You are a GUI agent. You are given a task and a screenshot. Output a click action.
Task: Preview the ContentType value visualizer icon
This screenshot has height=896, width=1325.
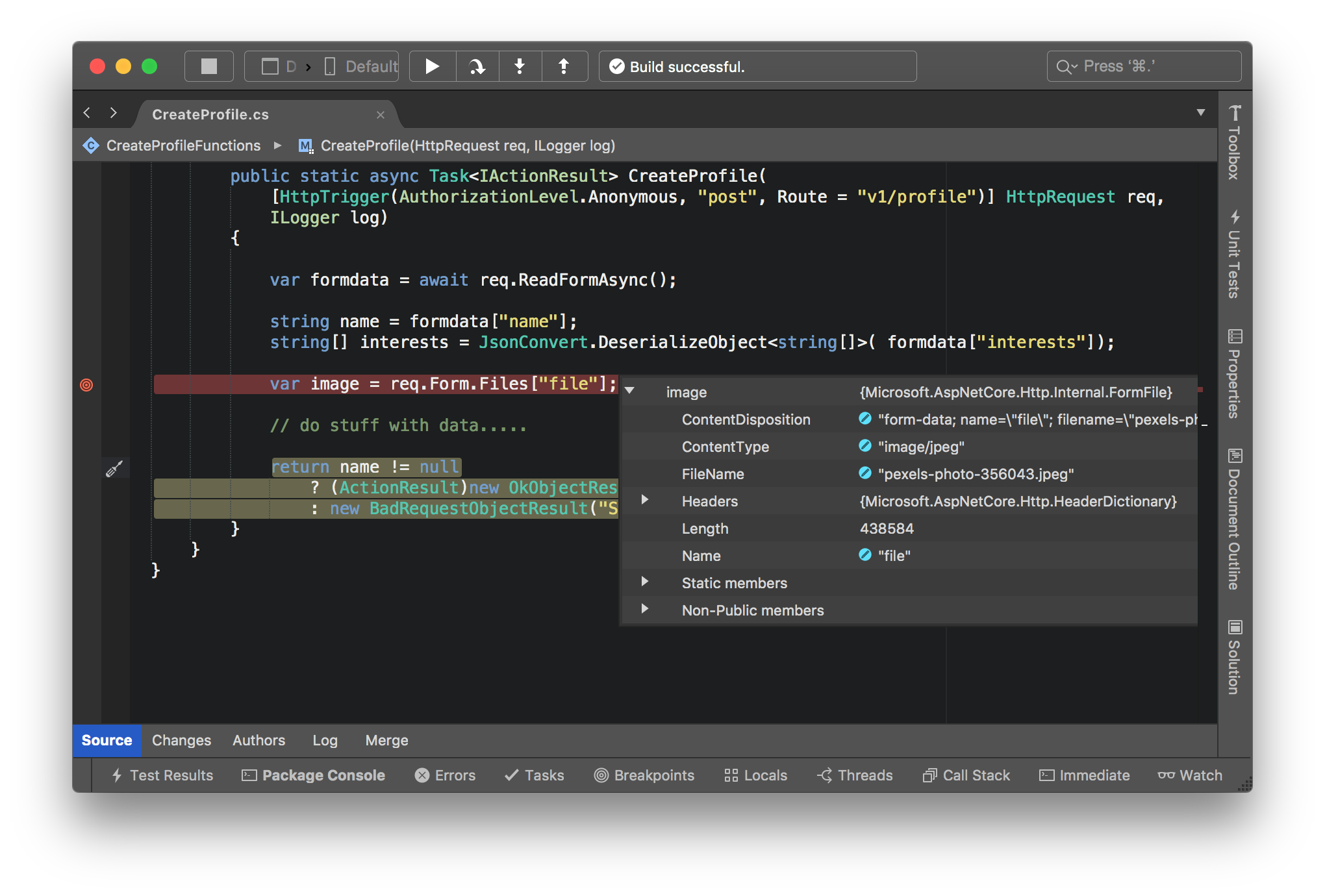click(x=865, y=446)
